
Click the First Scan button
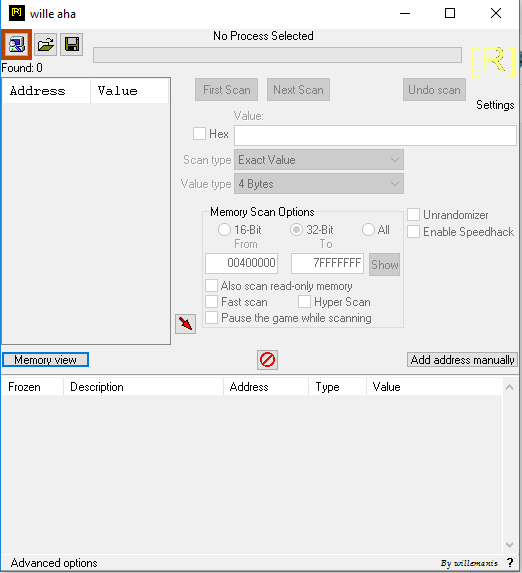pos(227,90)
